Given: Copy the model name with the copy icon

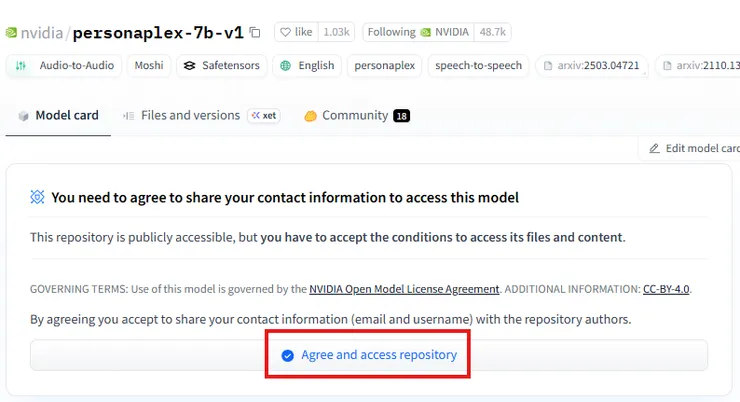Looking at the screenshot, I should pos(255,32).
